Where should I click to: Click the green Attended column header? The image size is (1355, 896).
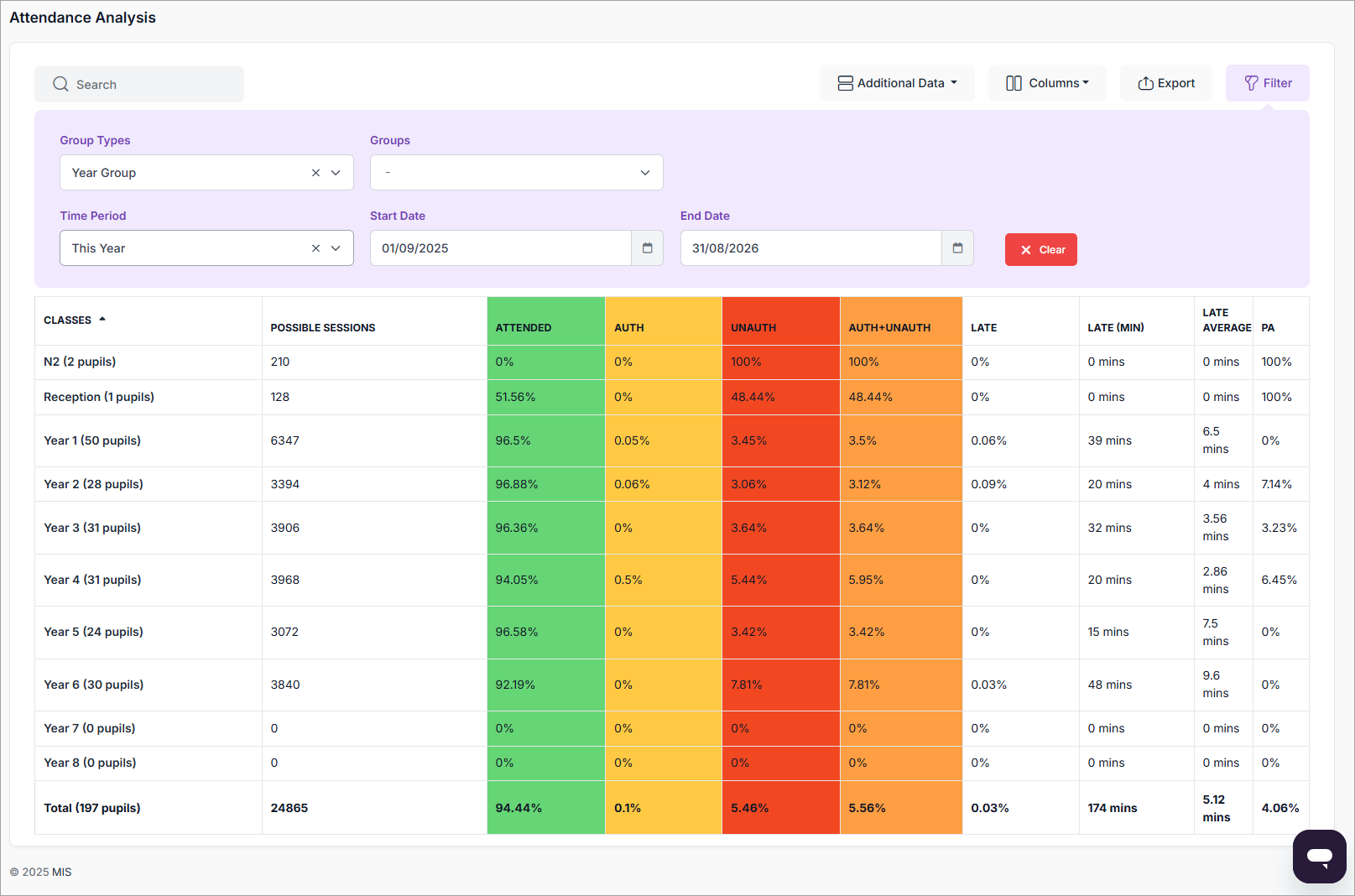pos(524,327)
